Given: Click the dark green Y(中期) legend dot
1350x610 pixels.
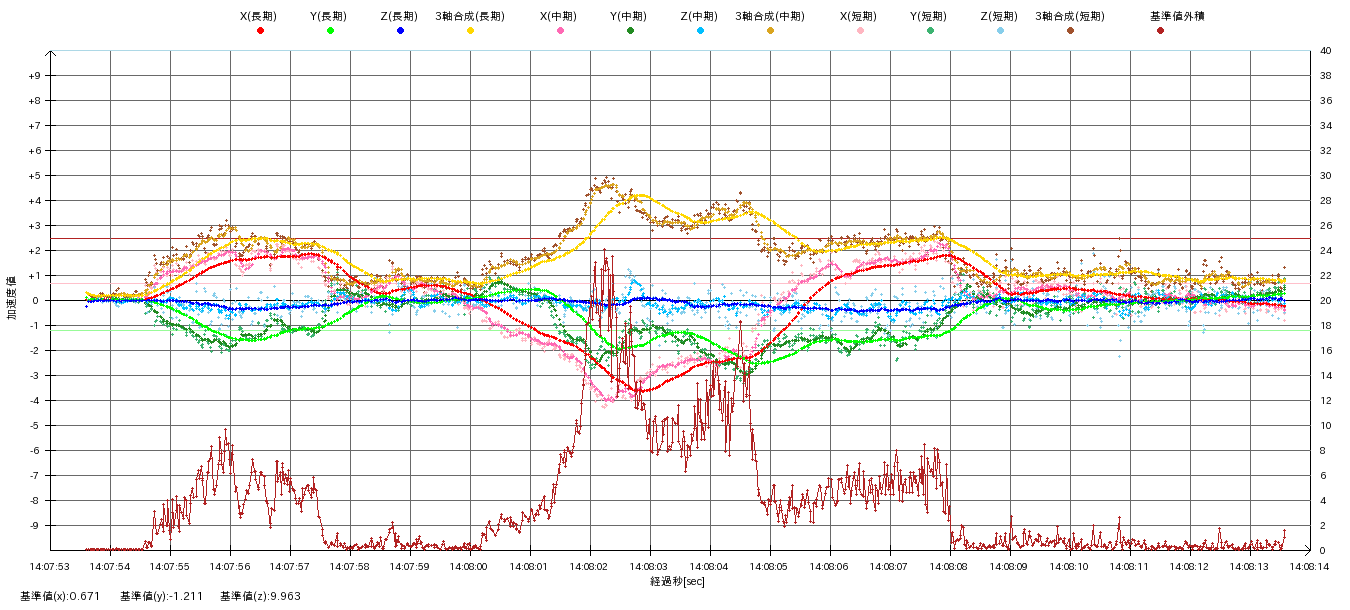Looking at the screenshot, I should pyautogui.click(x=630, y=31).
